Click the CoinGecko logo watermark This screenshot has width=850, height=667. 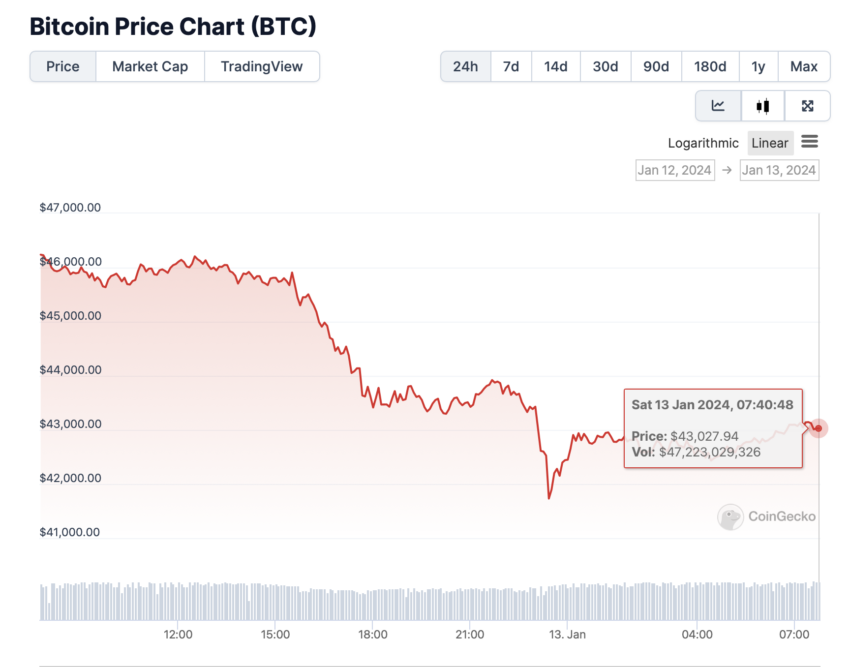click(x=766, y=516)
